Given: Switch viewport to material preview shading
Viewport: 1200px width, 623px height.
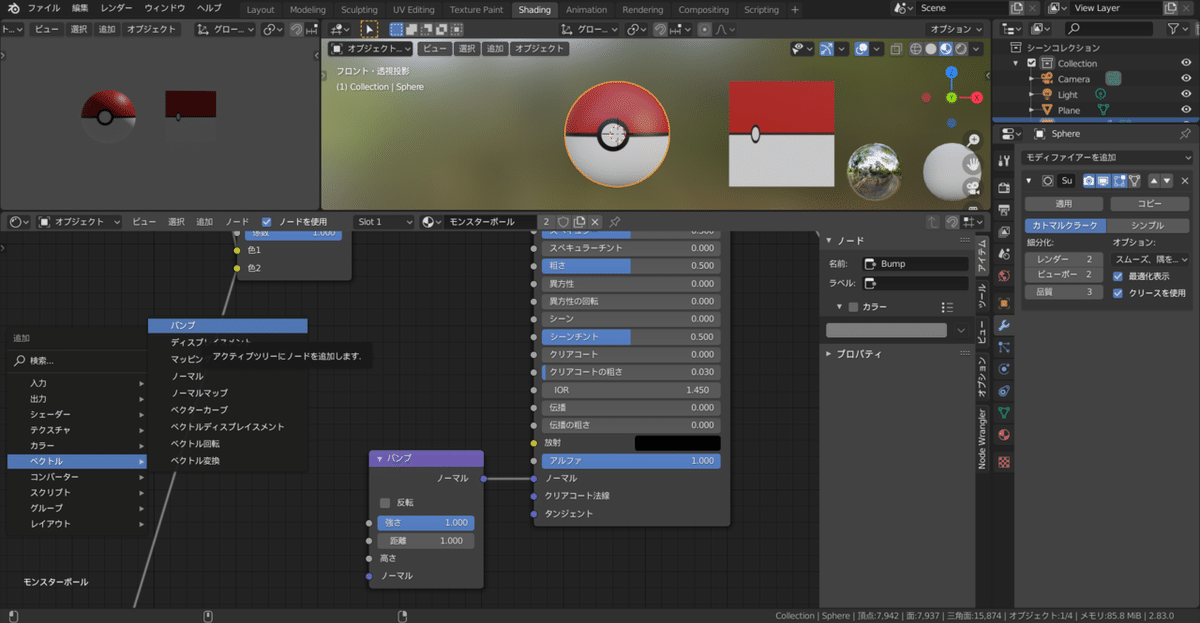Looking at the screenshot, I should (945, 48).
